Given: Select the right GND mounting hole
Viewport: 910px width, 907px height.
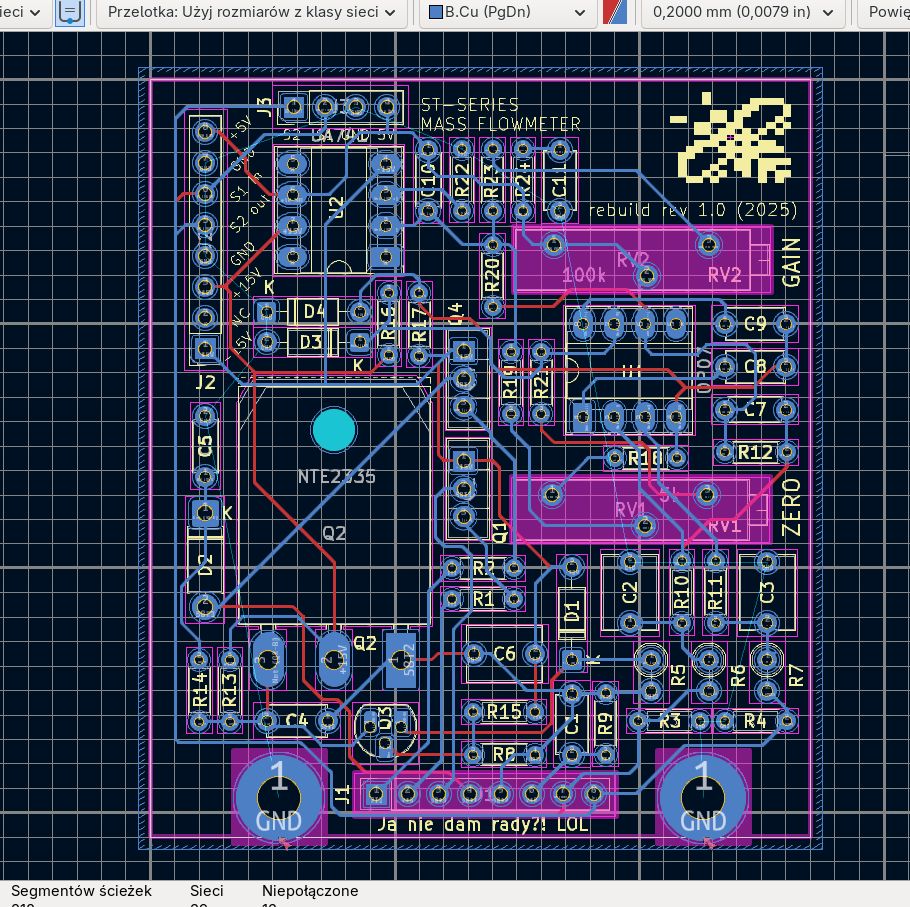Looking at the screenshot, I should coord(703,795).
